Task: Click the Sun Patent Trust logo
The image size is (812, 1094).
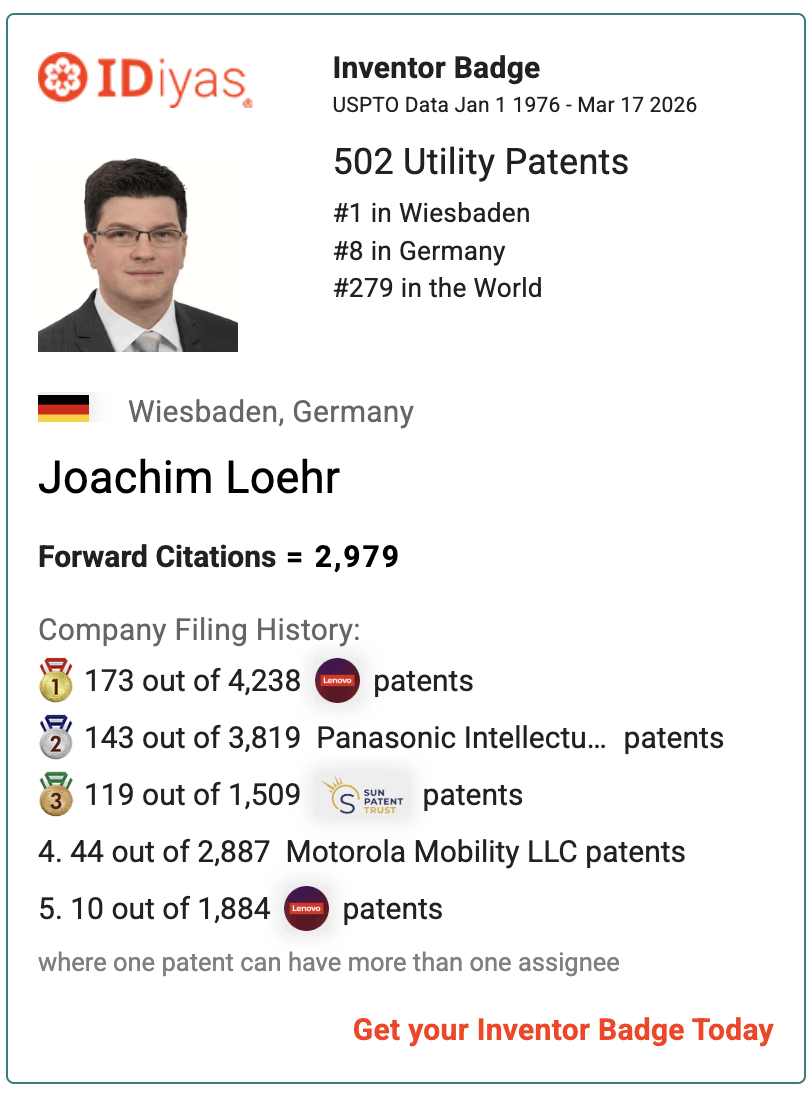Action: [x=362, y=795]
